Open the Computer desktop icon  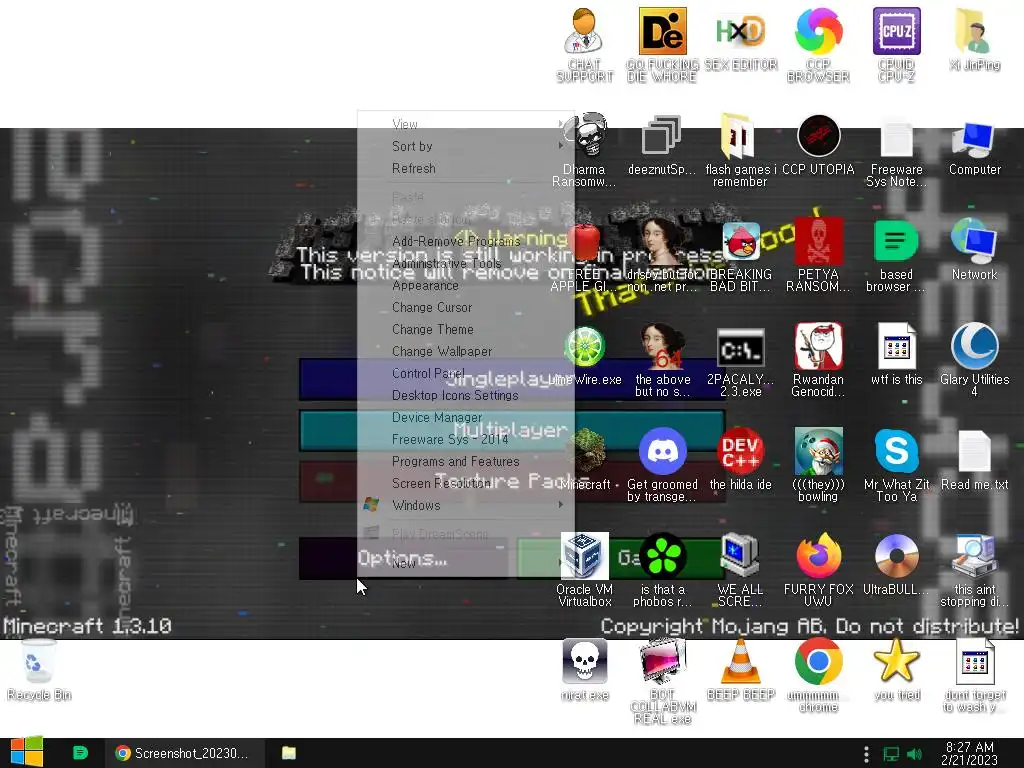coord(974,140)
